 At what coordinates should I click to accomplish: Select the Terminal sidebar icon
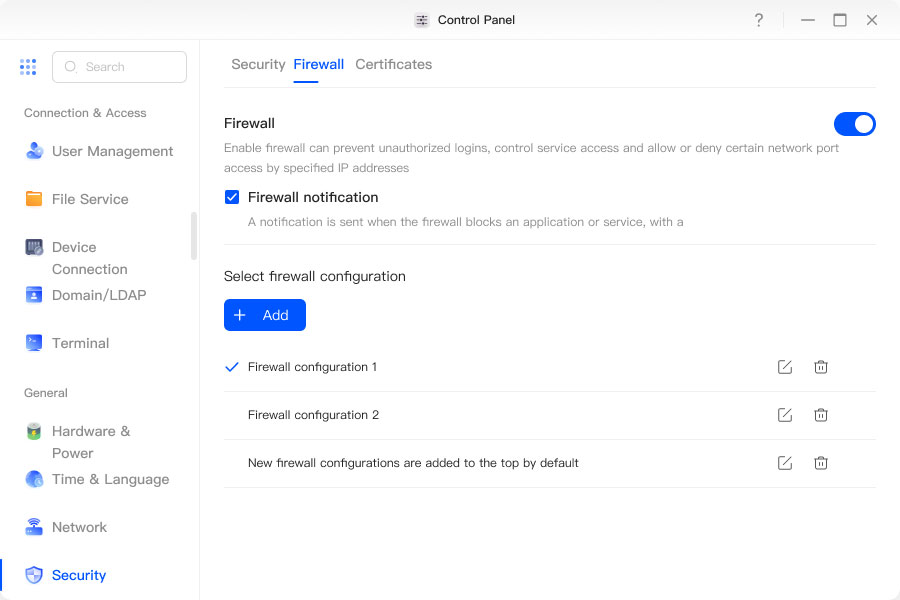point(33,343)
